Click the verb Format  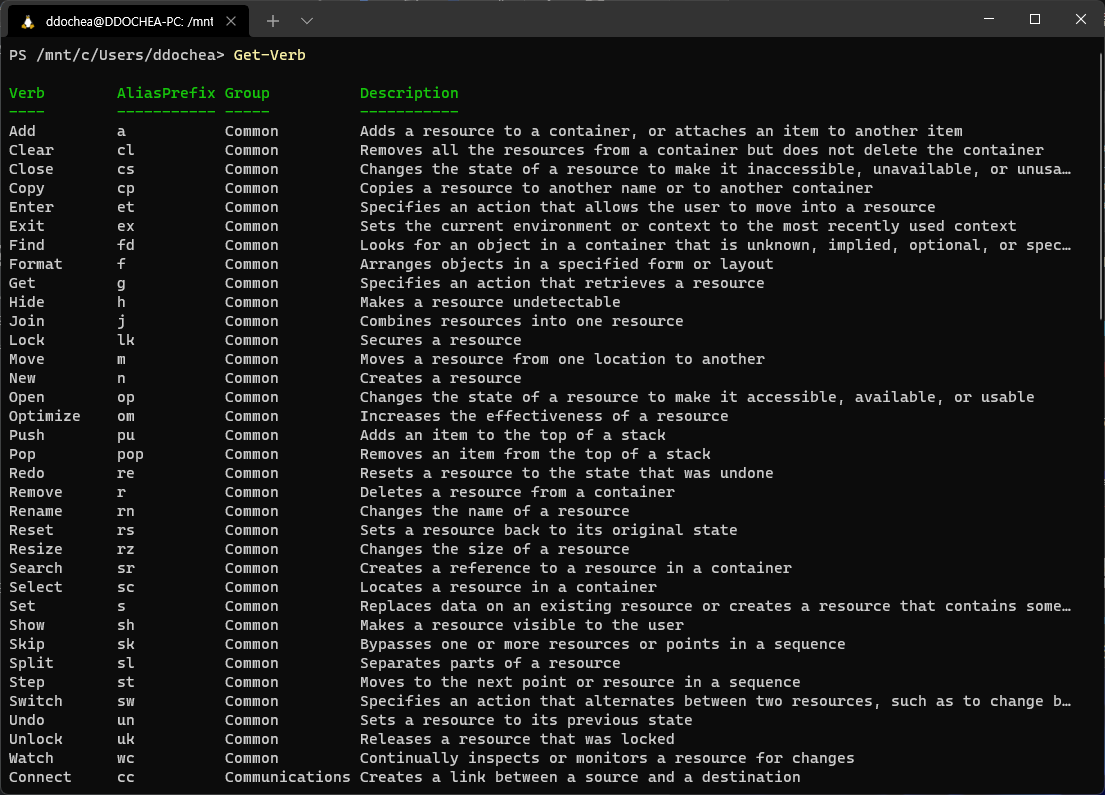35,264
